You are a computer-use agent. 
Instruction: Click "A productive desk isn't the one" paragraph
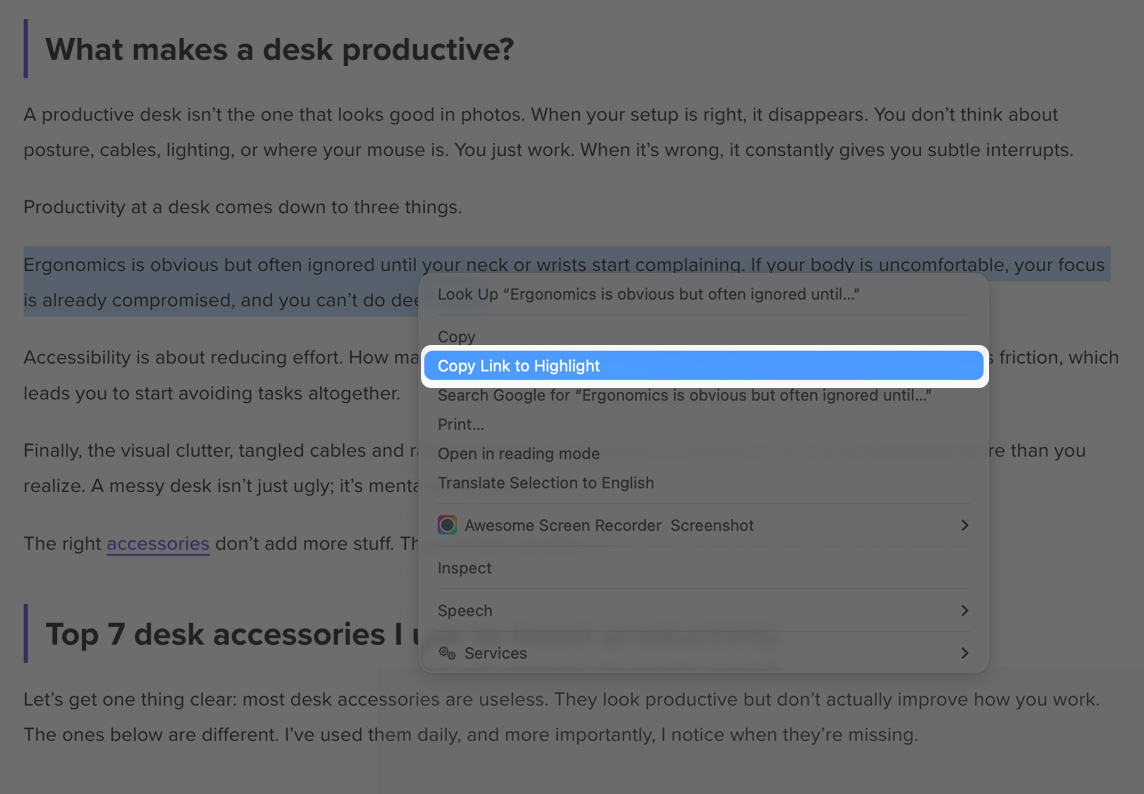[x=548, y=132]
